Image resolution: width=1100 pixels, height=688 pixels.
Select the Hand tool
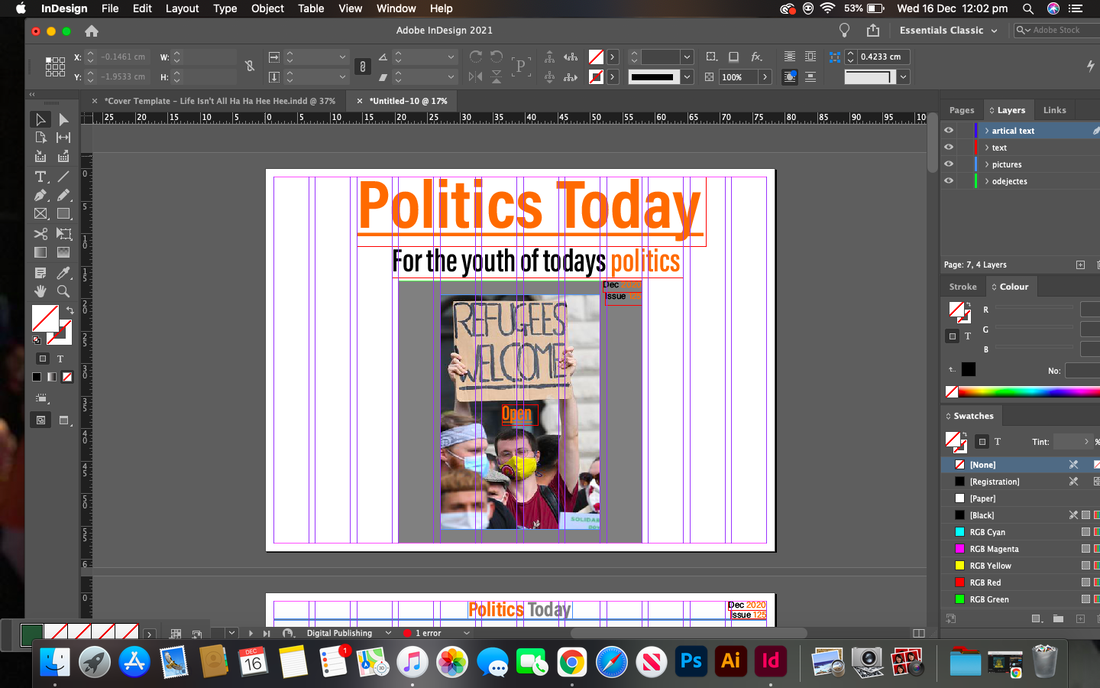(x=41, y=291)
